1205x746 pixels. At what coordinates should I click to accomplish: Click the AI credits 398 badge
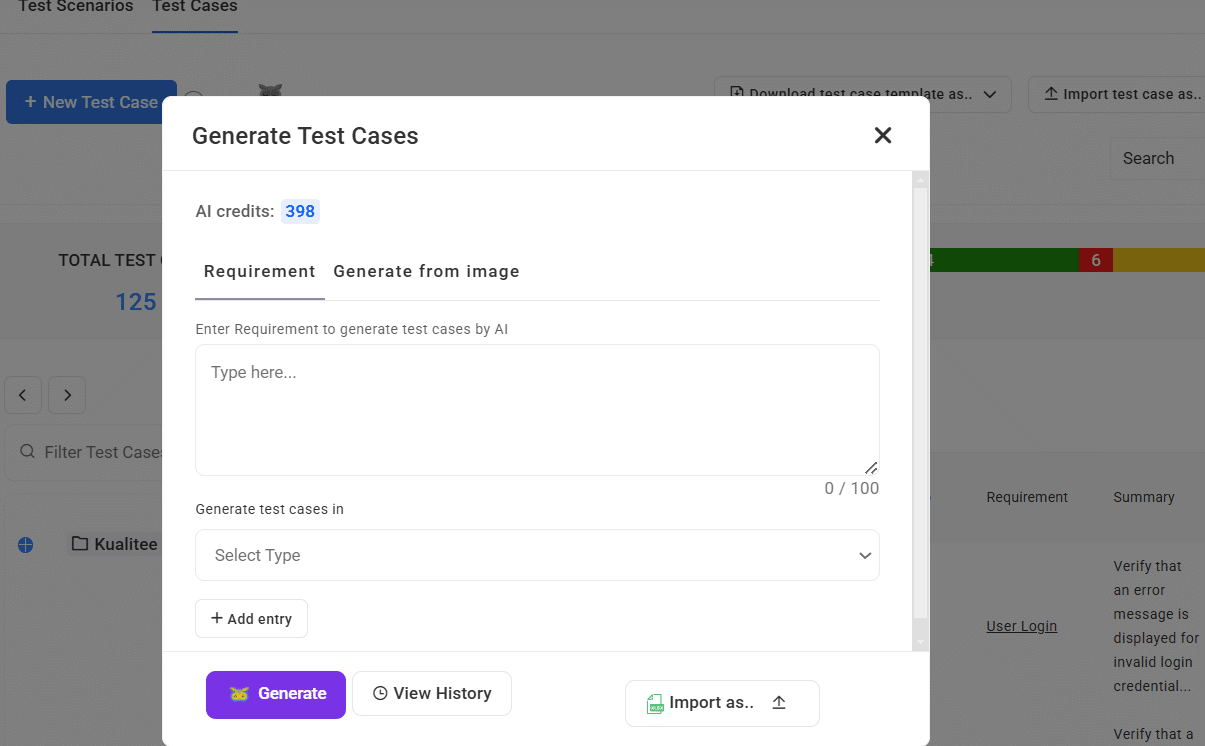tap(299, 211)
